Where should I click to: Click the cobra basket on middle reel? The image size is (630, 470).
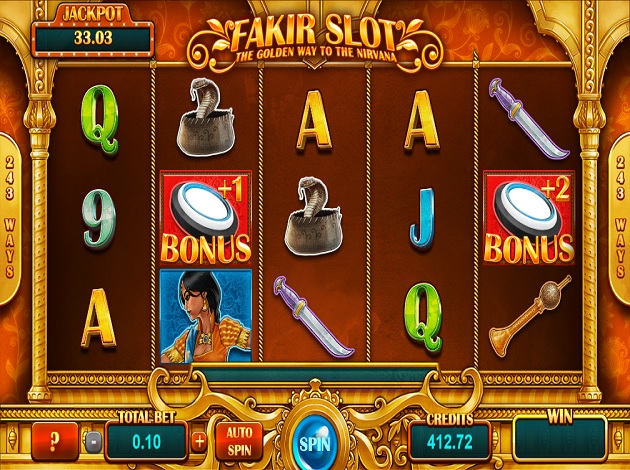(314, 216)
